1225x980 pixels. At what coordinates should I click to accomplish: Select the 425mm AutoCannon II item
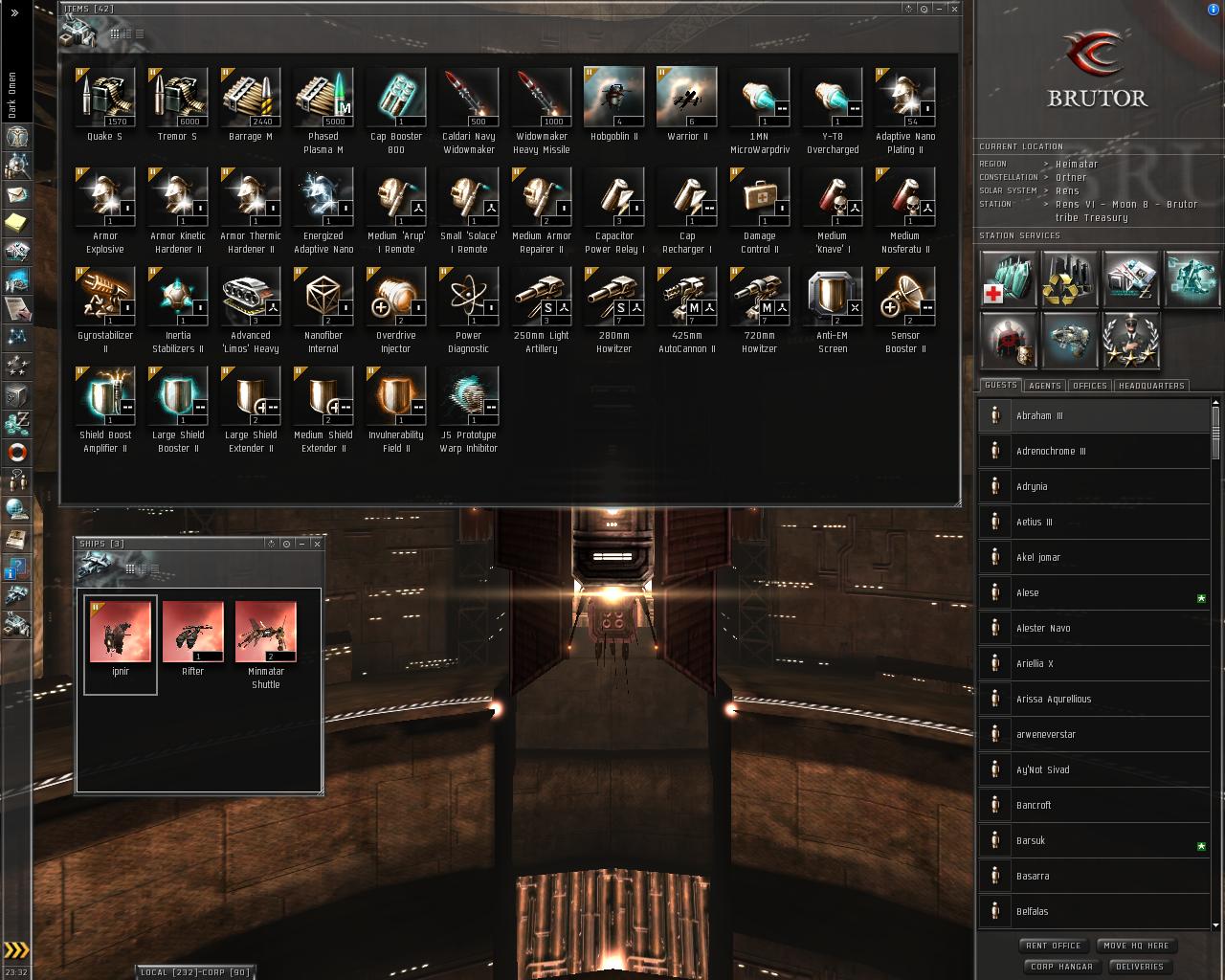point(687,311)
